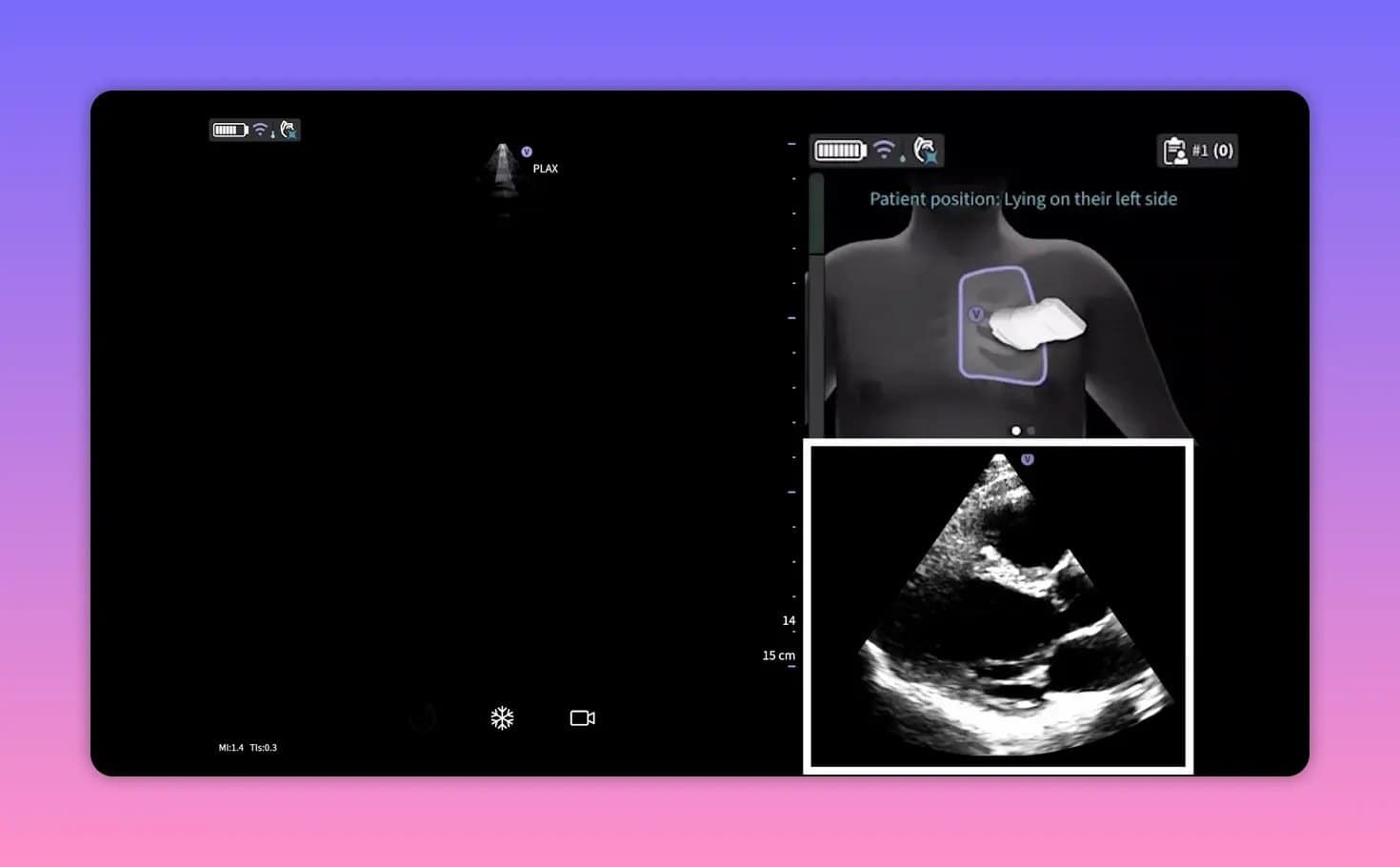Click the TIs:0.3 readout
The height and width of the screenshot is (867, 1400).
(264, 748)
